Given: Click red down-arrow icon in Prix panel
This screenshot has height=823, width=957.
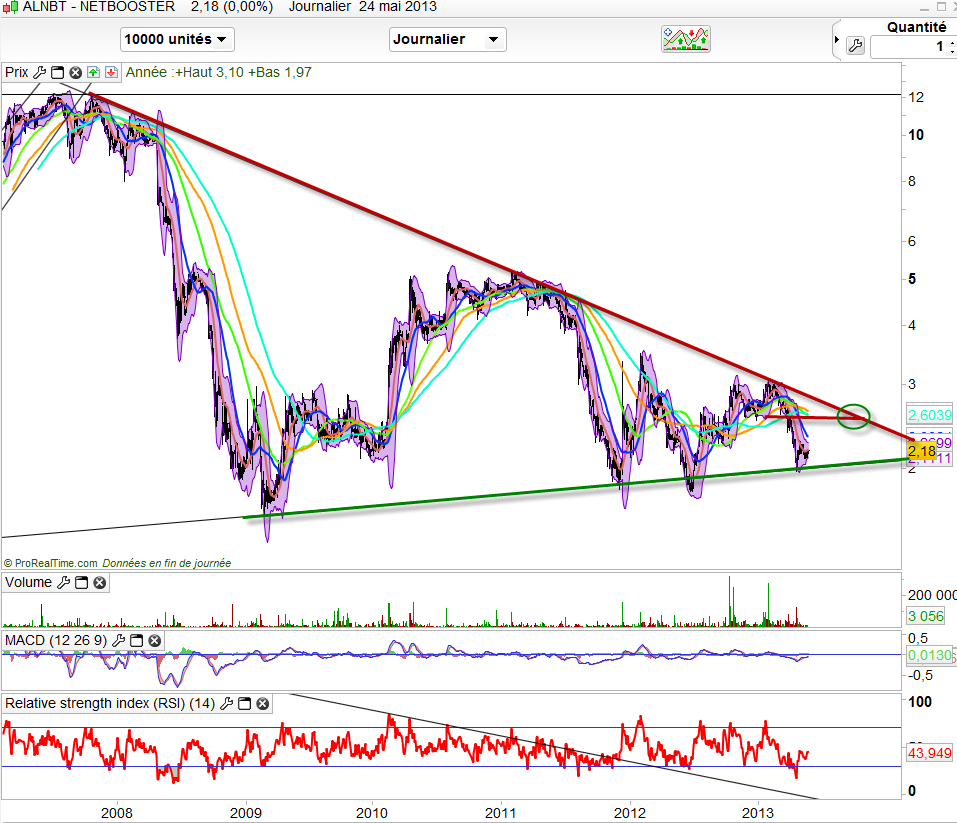Looking at the screenshot, I should [x=110, y=72].
